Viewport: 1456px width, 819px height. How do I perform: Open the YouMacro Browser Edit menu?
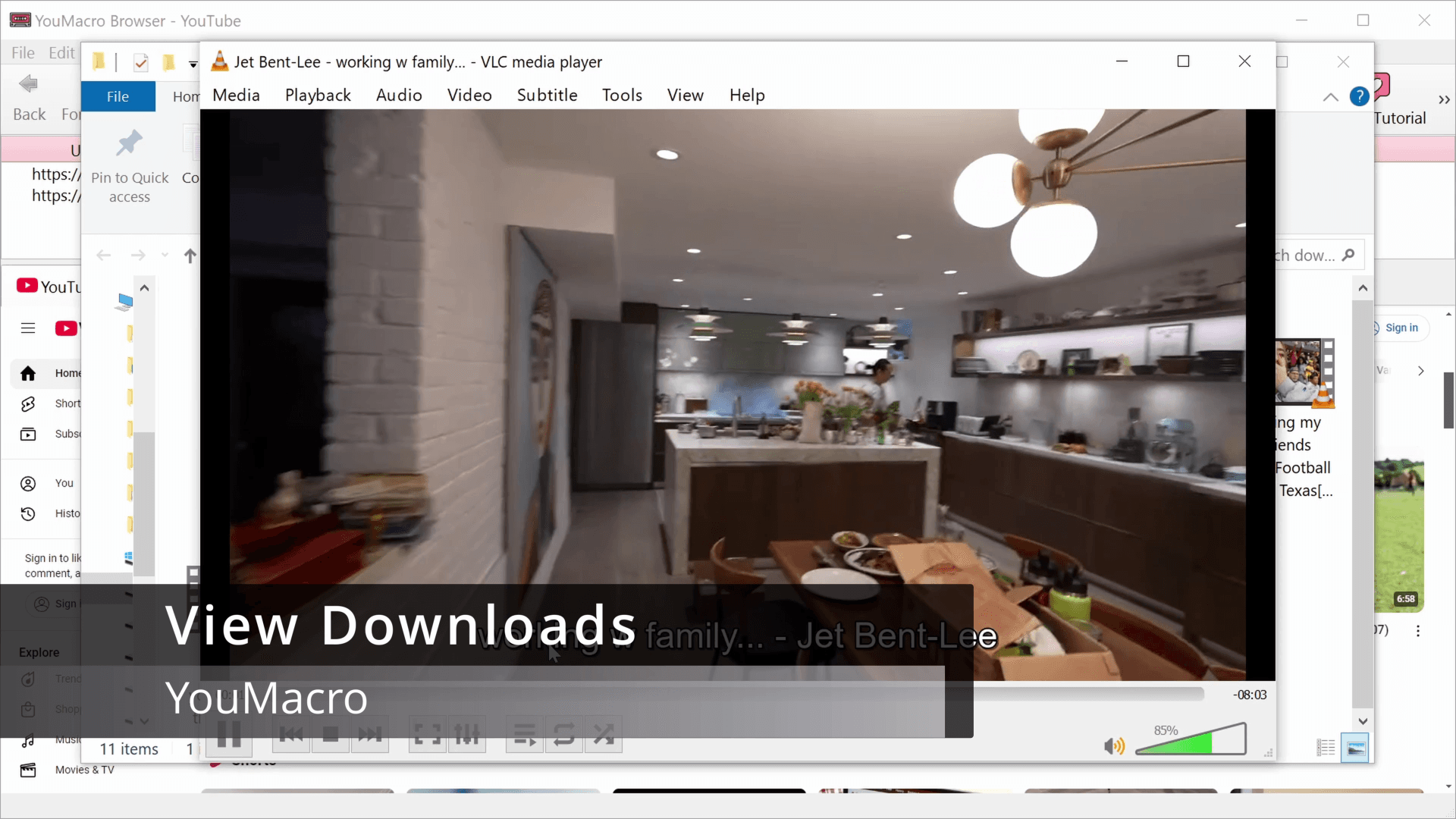[61, 53]
